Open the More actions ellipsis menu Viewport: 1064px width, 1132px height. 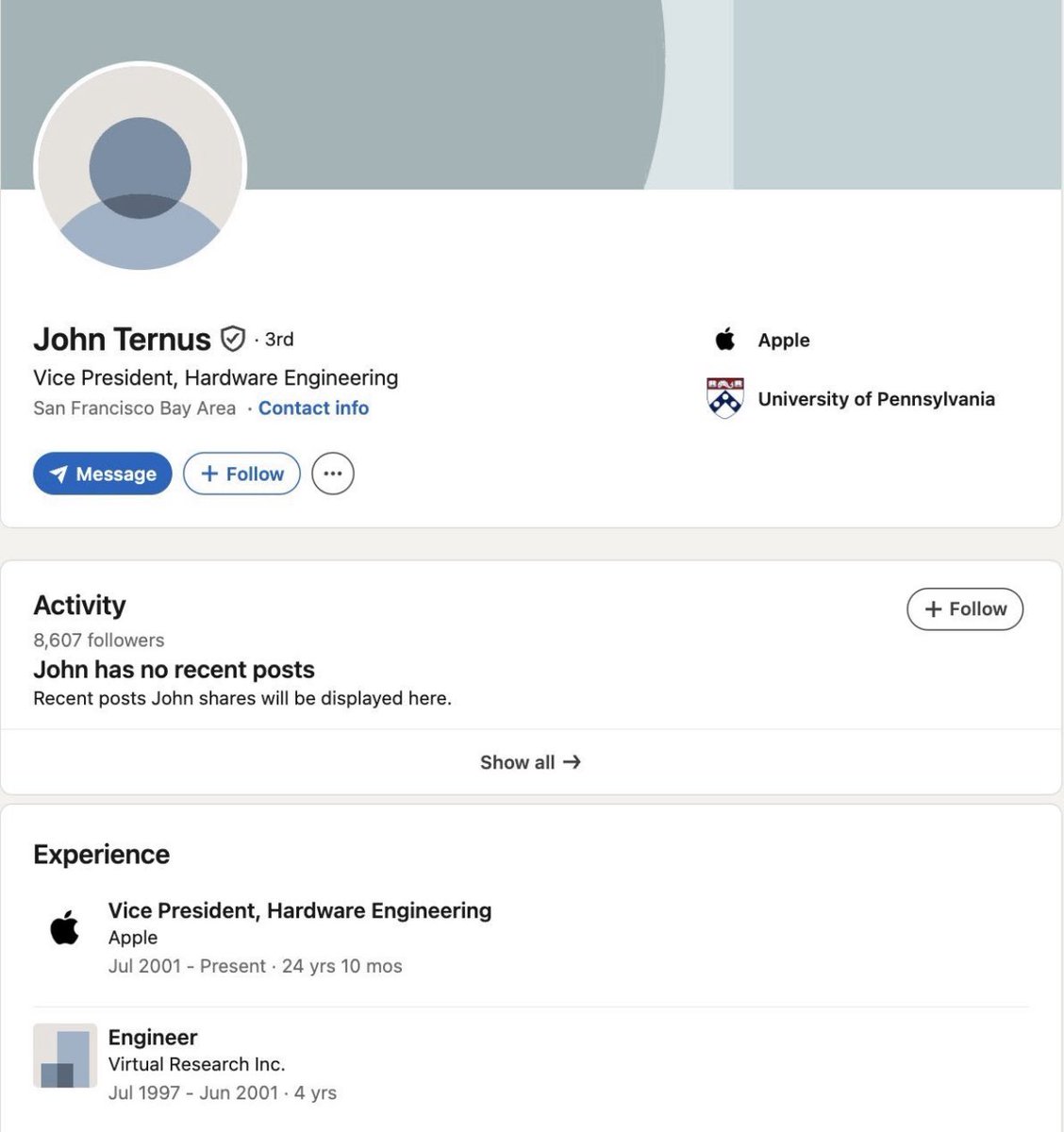point(332,474)
